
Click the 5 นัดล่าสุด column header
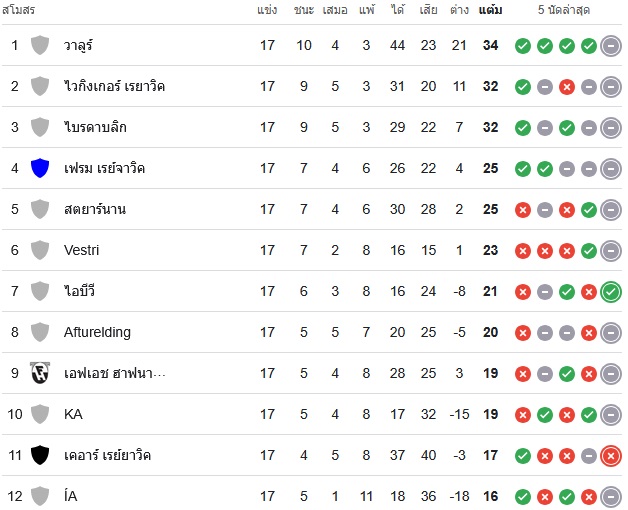pyautogui.click(x=564, y=10)
